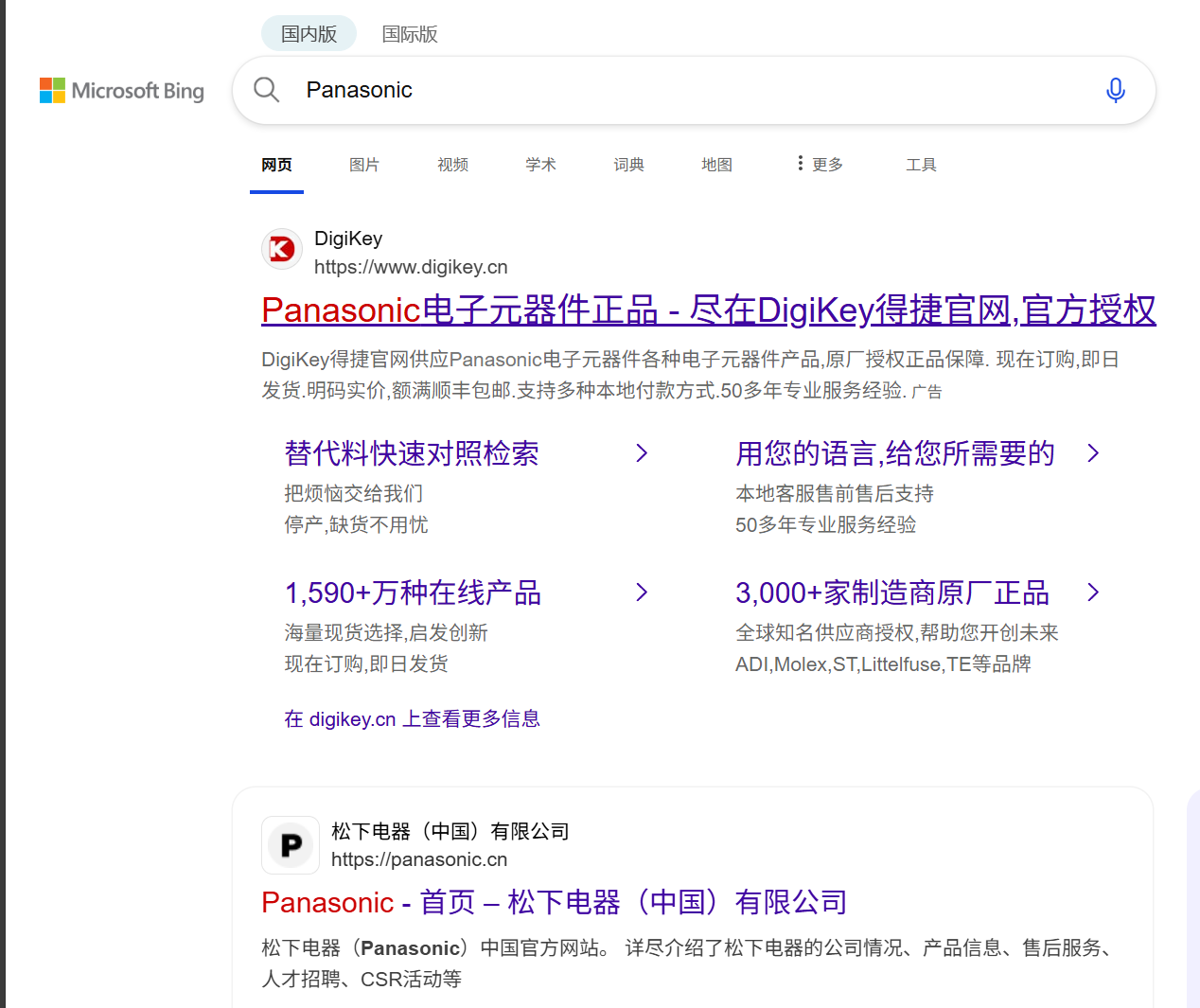
Task: Switch to 国内版 search mode
Action: [309, 34]
